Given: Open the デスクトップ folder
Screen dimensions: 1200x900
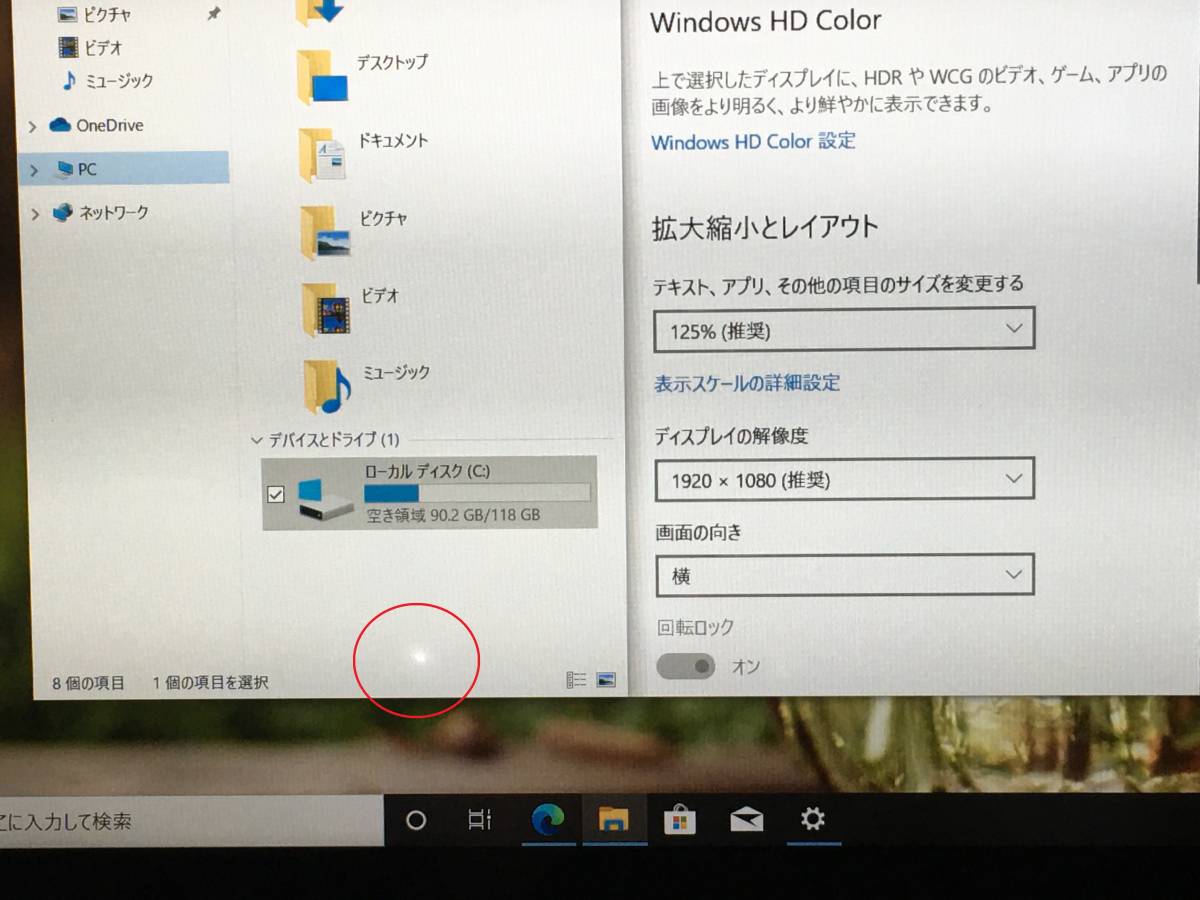Looking at the screenshot, I should click(x=388, y=62).
